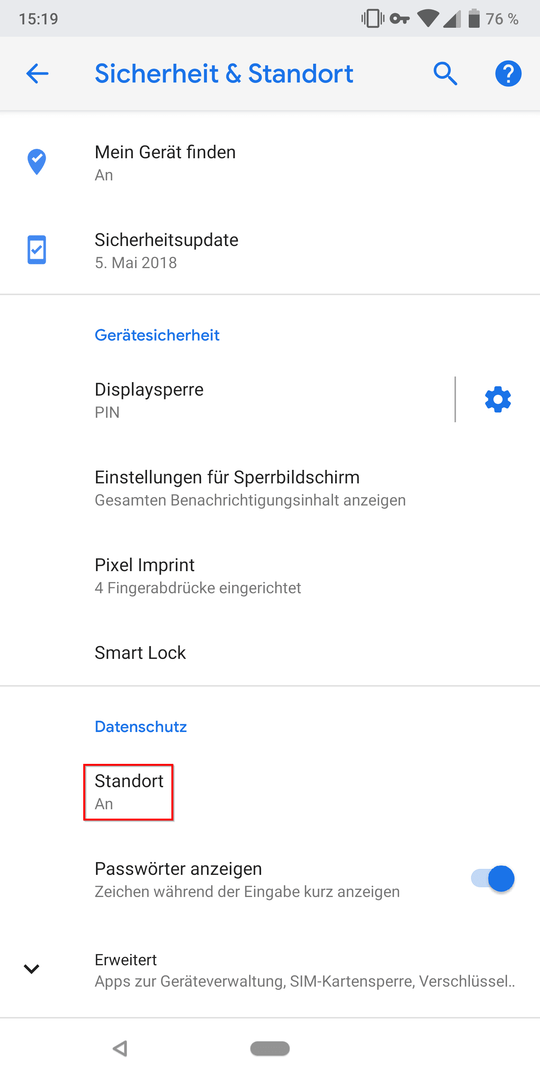
Task: Tap the home pill navigation button
Action: pyautogui.click(x=270, y=1048)
